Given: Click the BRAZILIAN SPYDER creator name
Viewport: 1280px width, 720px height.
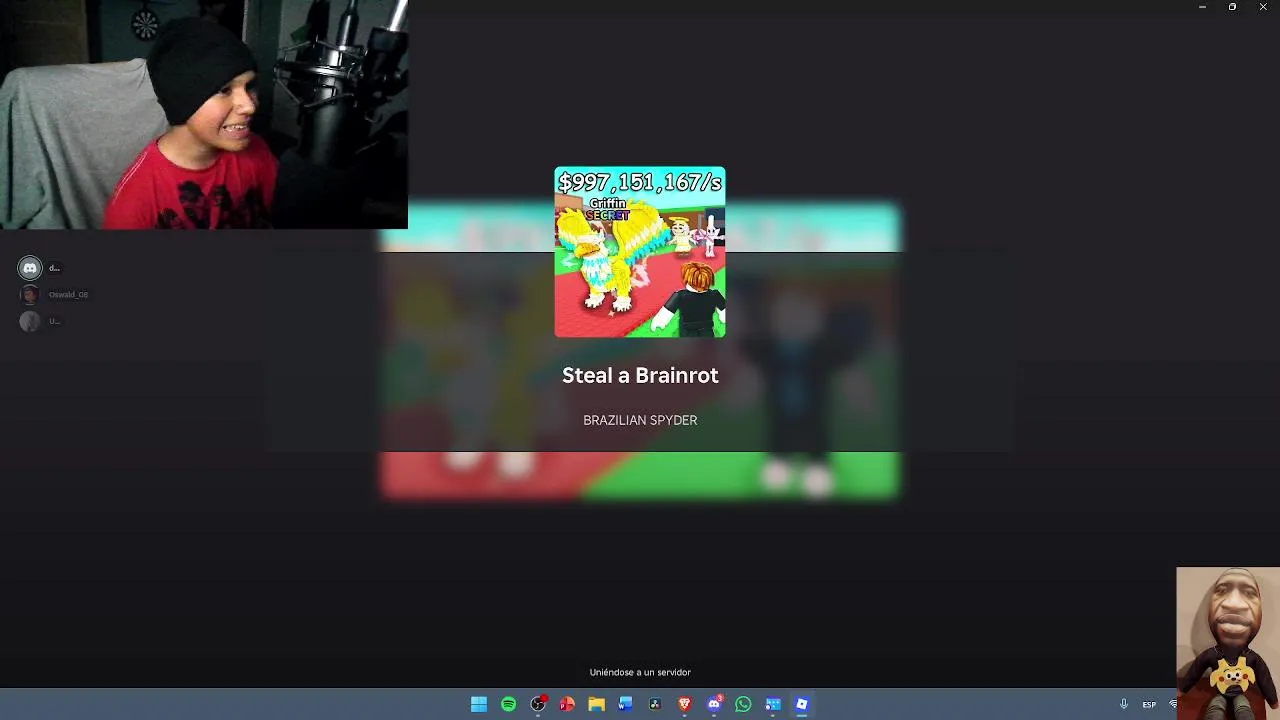Looking at the screenshot, I should [640, 420].
